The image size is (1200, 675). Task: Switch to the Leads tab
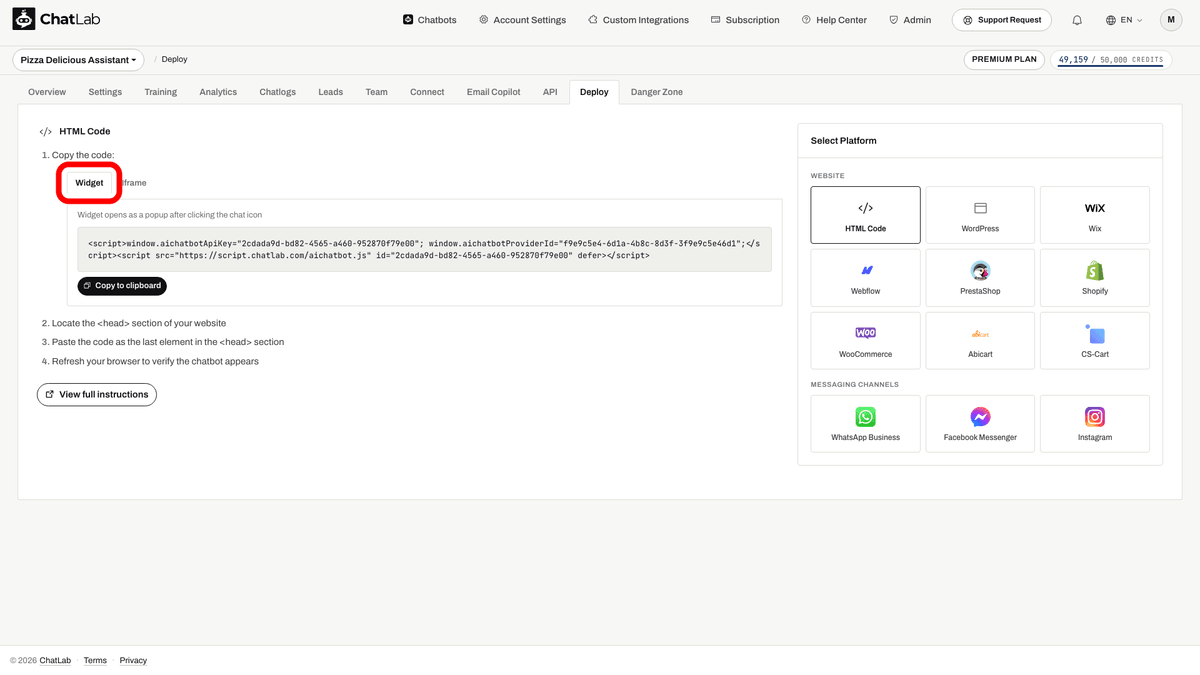coord(331,92)
